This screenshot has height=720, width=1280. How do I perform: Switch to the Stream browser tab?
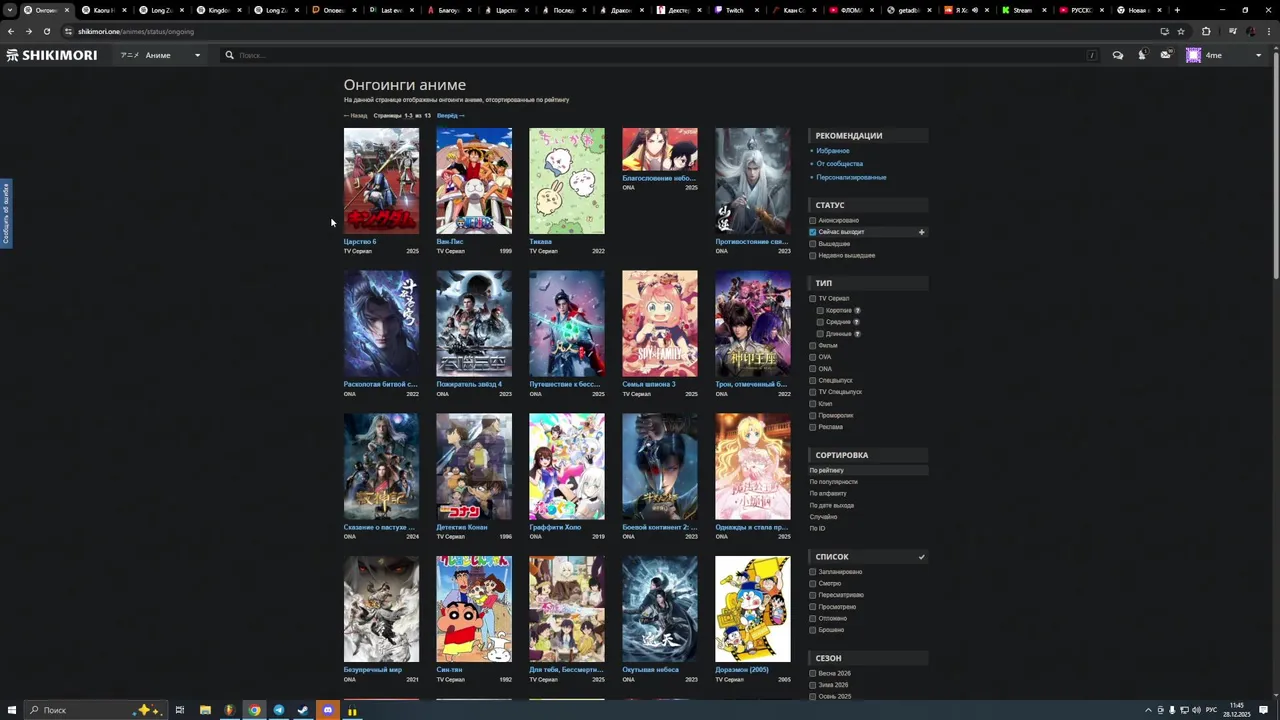tap(1022, 10)
